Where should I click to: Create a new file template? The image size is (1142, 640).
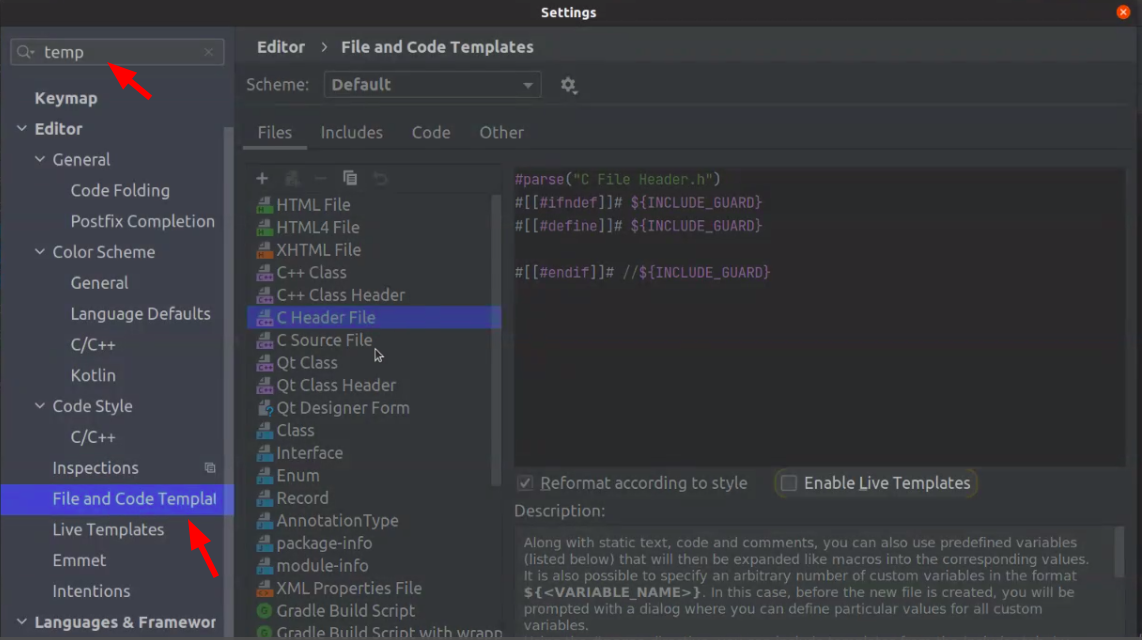tap(262, 178)
